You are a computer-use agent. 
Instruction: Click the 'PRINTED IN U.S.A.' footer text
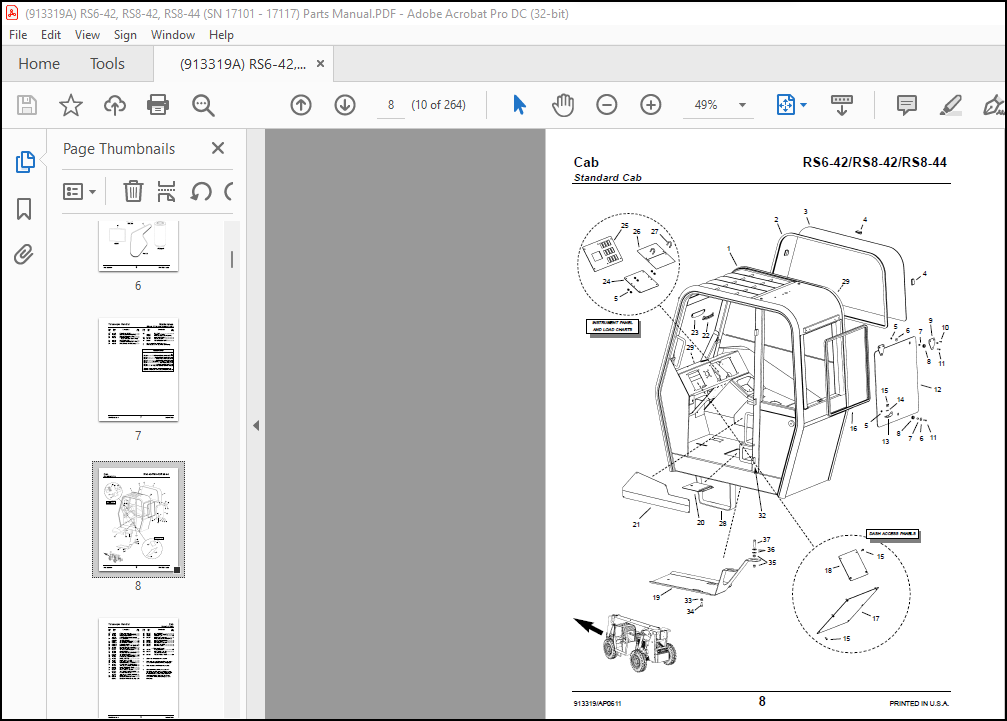[x=919, y=704]
